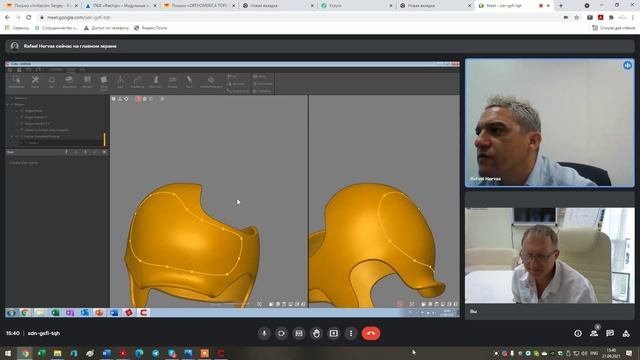Click the shared screen presentation area
Viewport: 640px width, 360px height.
tap(232, 189)
